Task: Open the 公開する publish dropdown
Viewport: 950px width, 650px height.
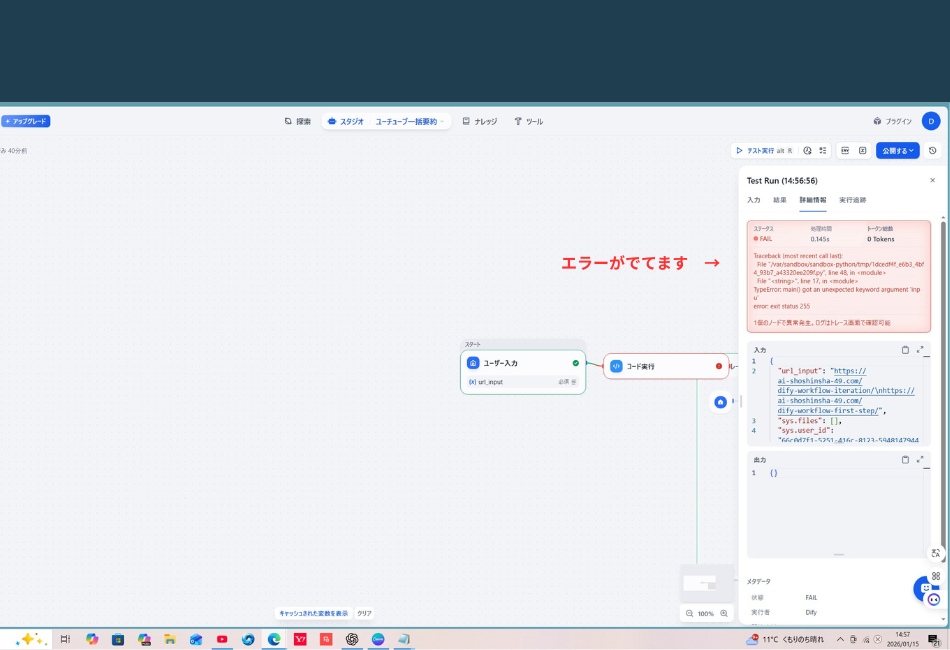Action: pyautogui.click(x=897, y=150)
